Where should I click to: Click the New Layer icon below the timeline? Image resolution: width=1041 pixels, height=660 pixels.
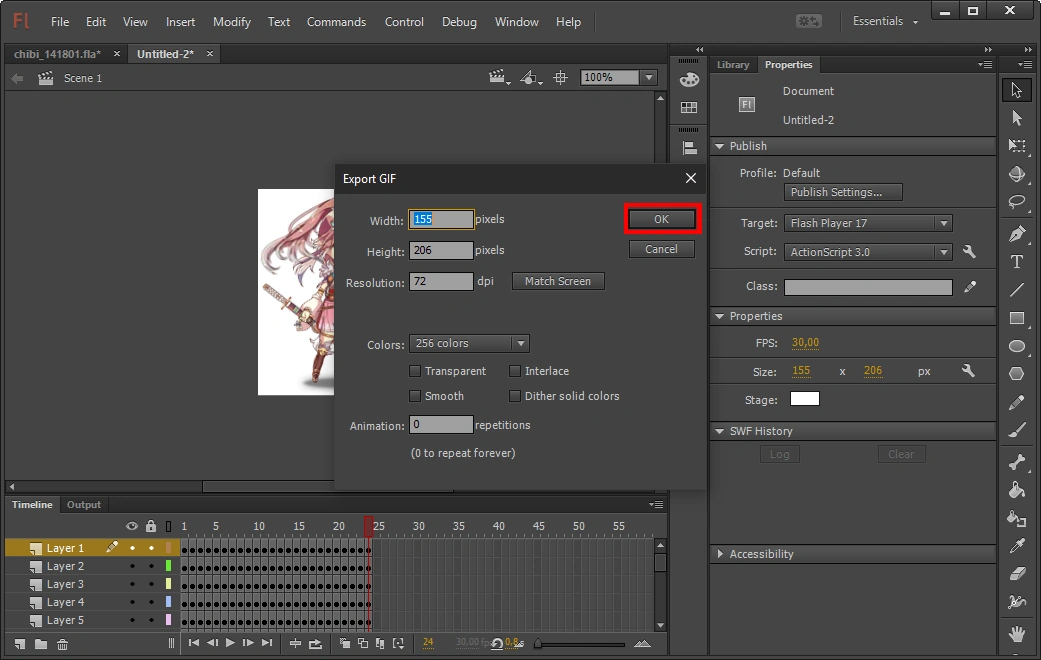21,644
